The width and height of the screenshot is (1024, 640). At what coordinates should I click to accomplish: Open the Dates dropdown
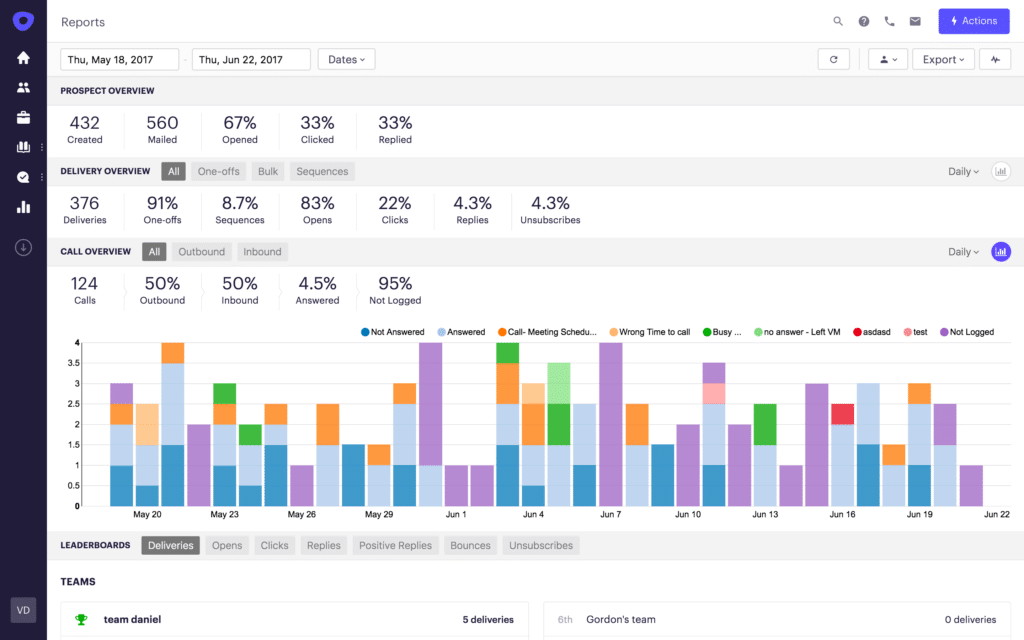[345, 58]
